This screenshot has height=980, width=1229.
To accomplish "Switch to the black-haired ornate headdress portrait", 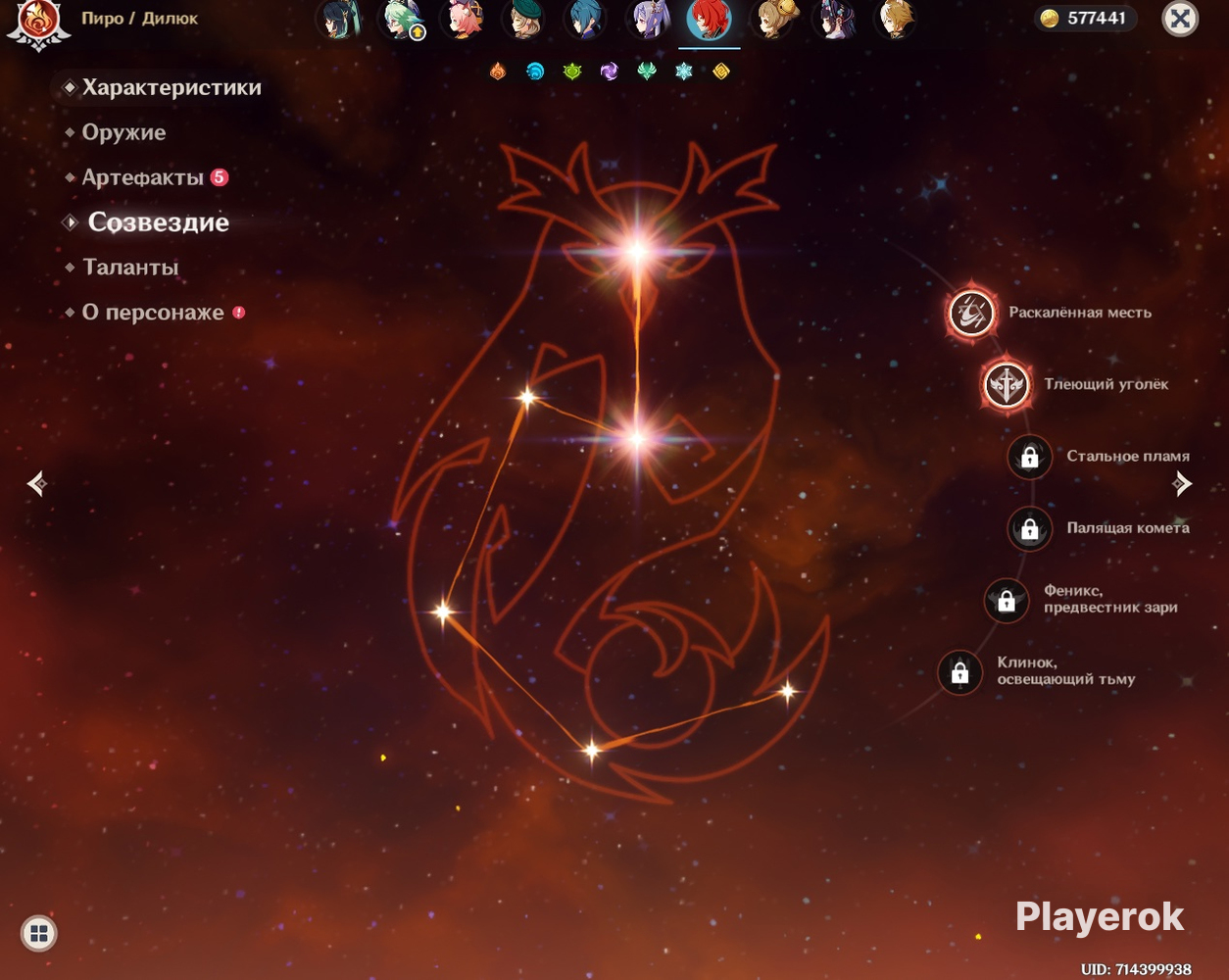I will 834,20.
